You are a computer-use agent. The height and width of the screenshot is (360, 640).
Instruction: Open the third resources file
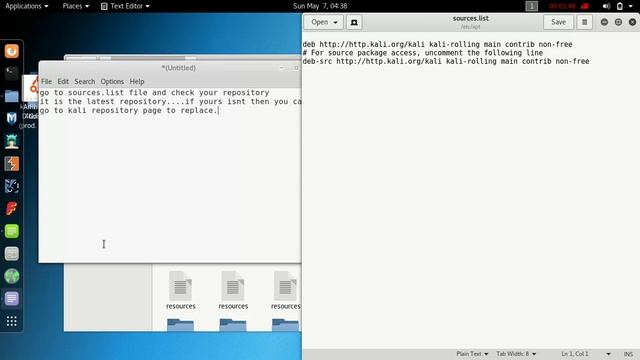coord(285,290)
